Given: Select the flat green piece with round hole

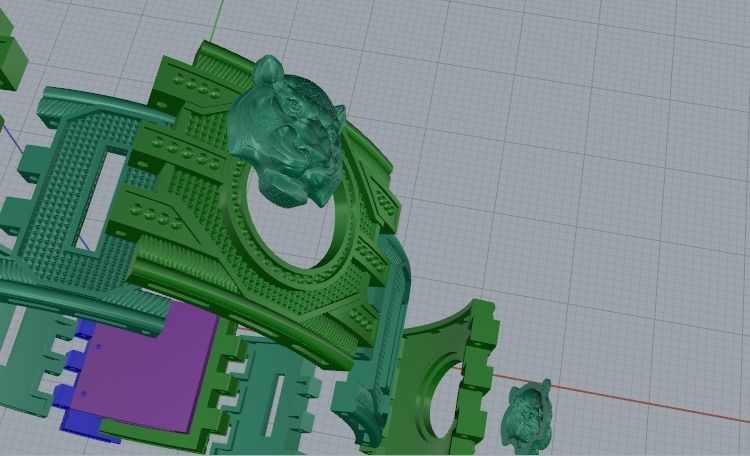Looking at the screenshot, I should [x=433, y=378].
